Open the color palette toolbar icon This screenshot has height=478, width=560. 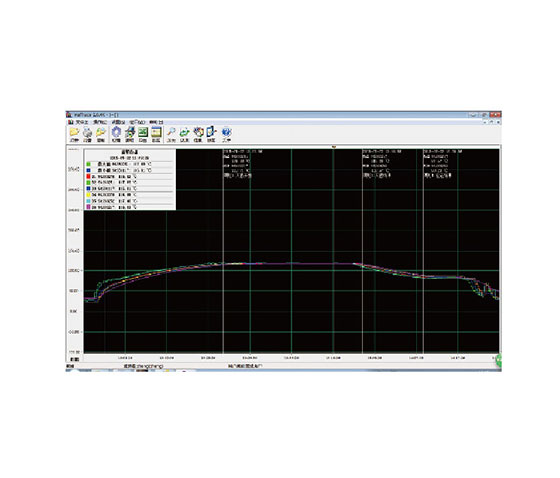[x=198, y=133]
